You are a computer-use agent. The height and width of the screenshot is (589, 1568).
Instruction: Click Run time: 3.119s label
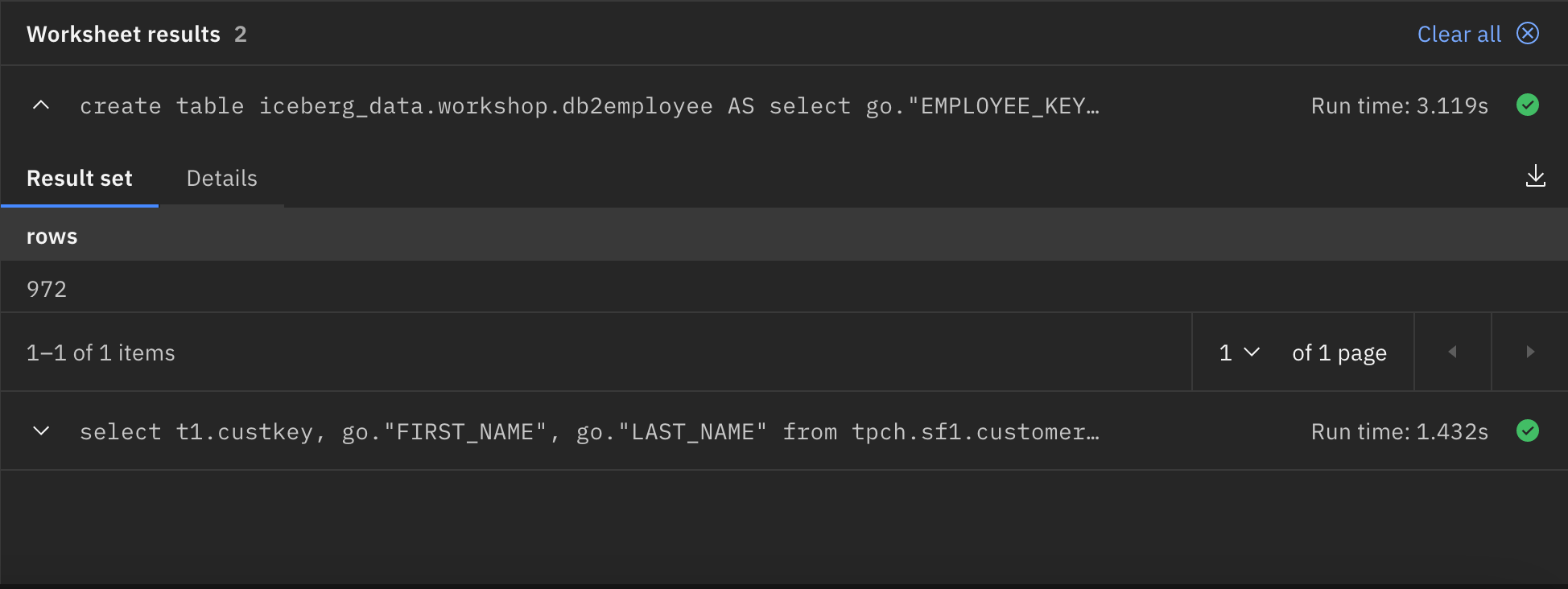tap(1400, 106)
